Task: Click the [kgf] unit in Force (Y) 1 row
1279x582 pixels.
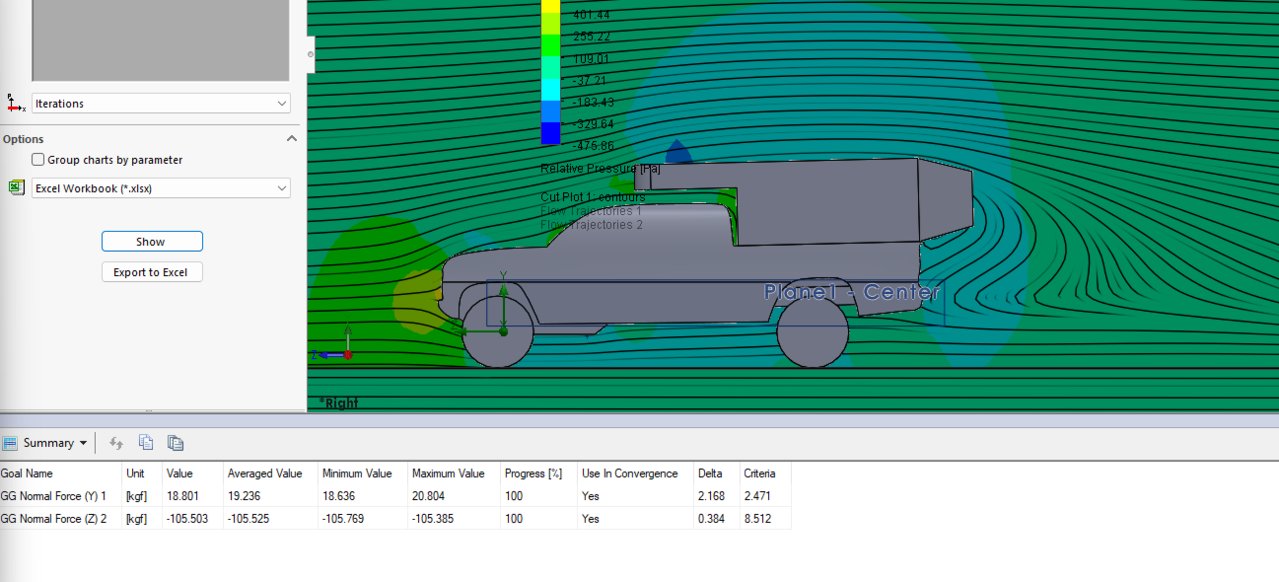Action: coord(137,494)
